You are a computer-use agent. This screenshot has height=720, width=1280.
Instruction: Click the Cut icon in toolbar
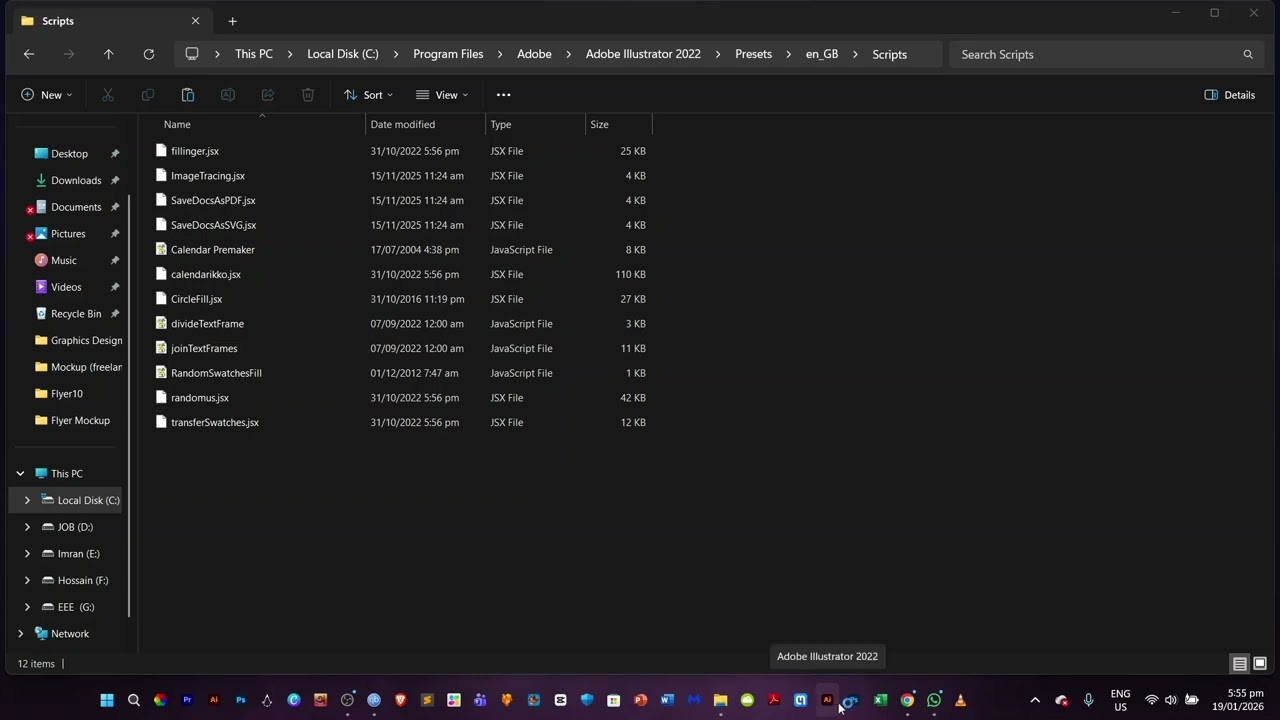click(x=108, y=95)
